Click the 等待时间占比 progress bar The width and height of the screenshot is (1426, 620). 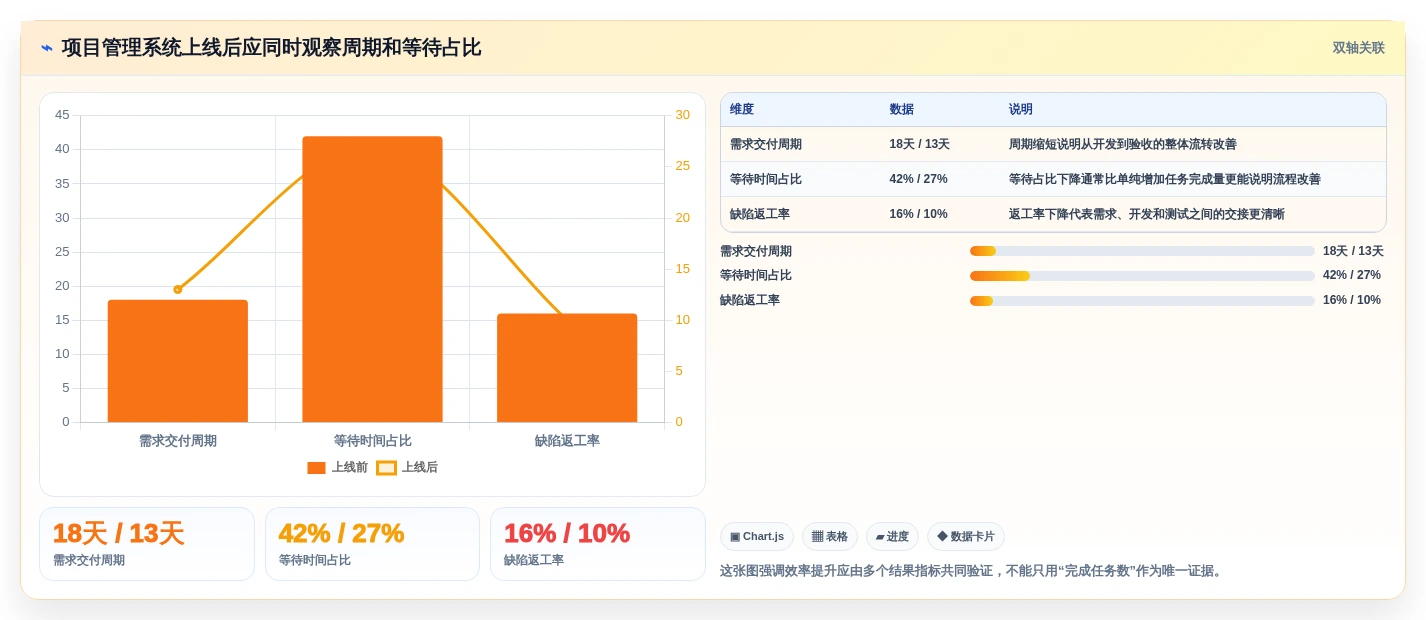pyautogui.click(x=1142, y=276)
